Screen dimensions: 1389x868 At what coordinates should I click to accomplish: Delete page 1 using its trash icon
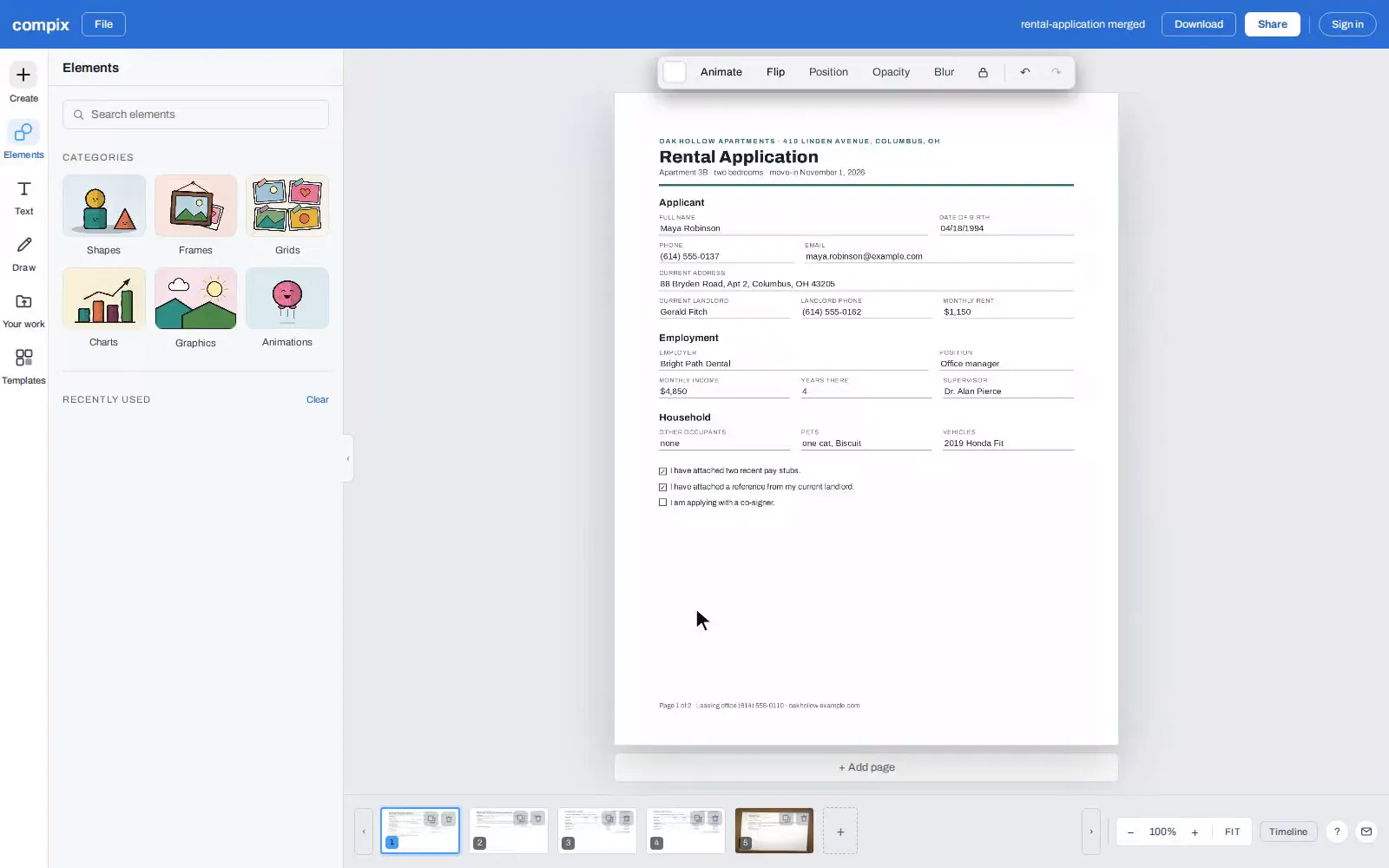(x=449, y=819)
